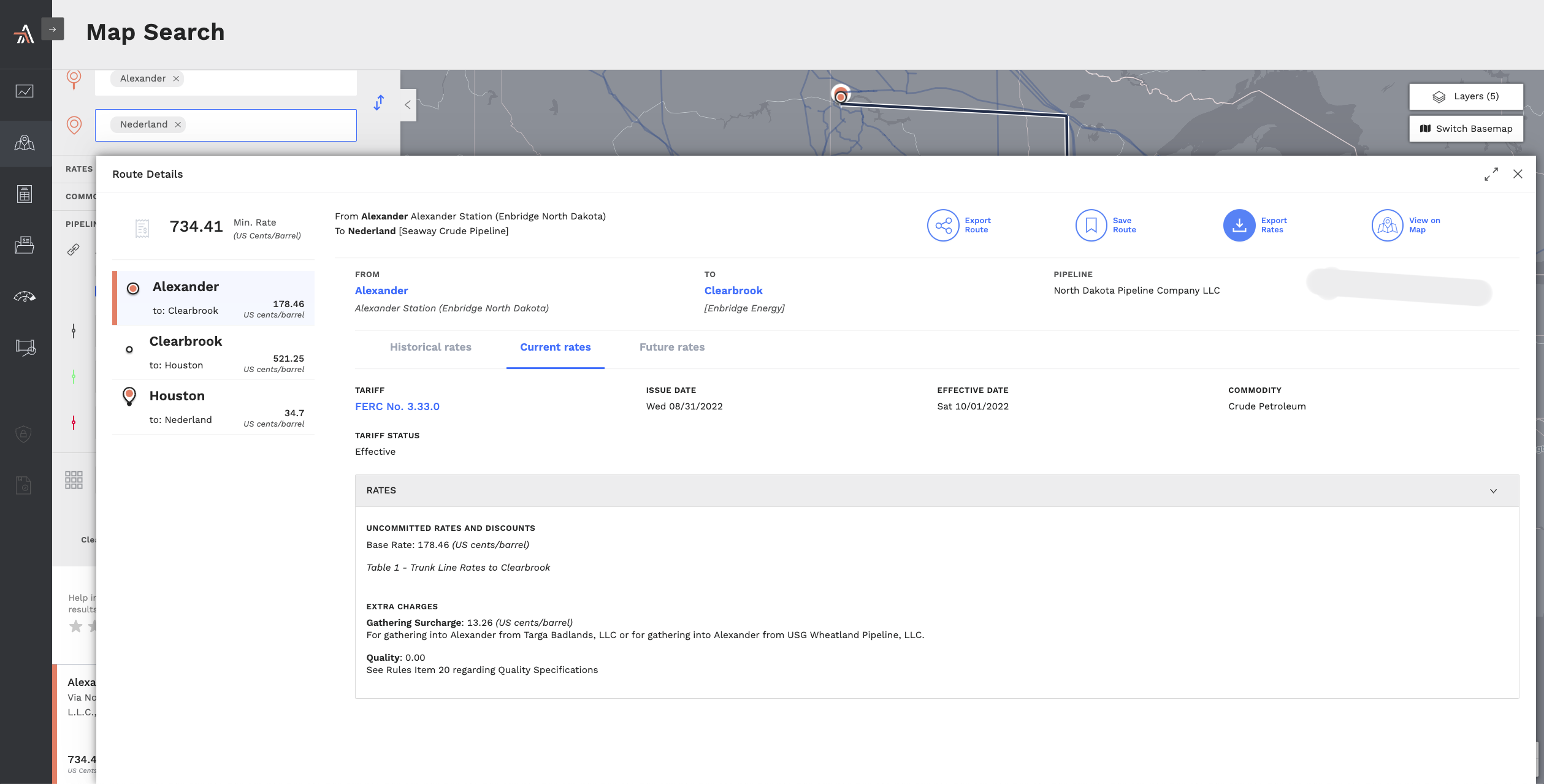Click the Gathering Surcharge 13.26 line

470,623
